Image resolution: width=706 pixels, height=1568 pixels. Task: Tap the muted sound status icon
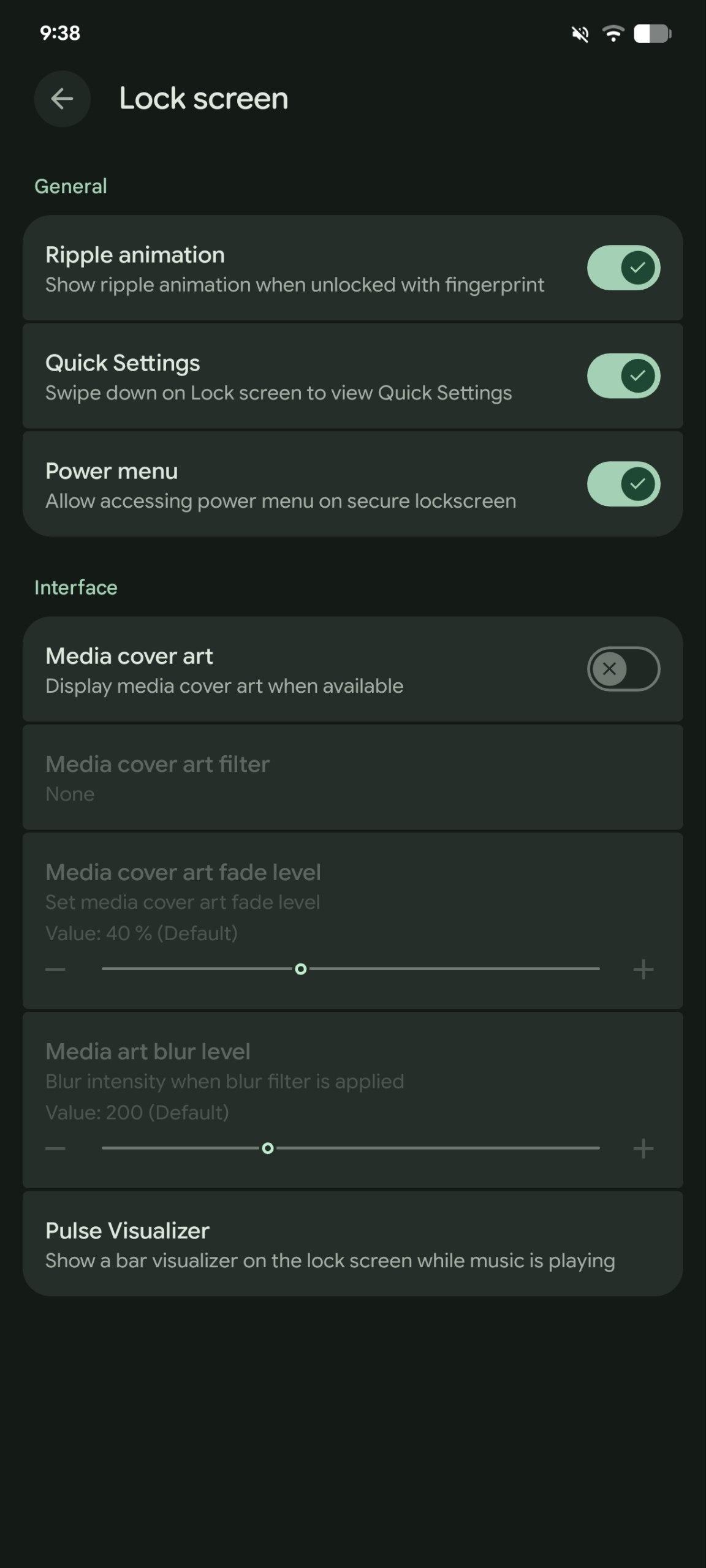tap(580, 34)
